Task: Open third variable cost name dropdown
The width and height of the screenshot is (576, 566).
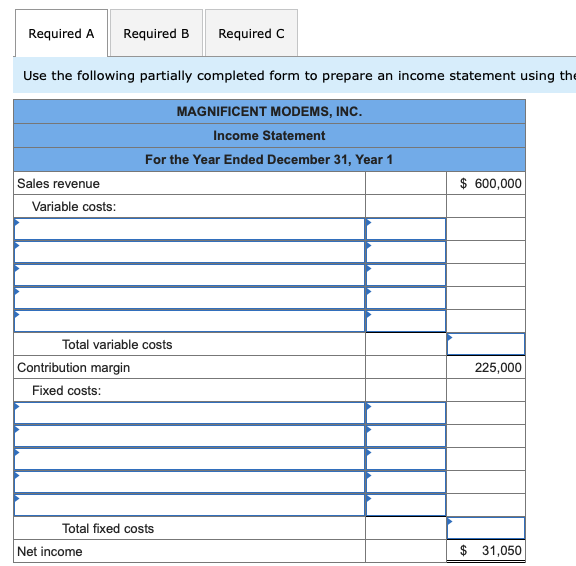Action: click(190, 275)
